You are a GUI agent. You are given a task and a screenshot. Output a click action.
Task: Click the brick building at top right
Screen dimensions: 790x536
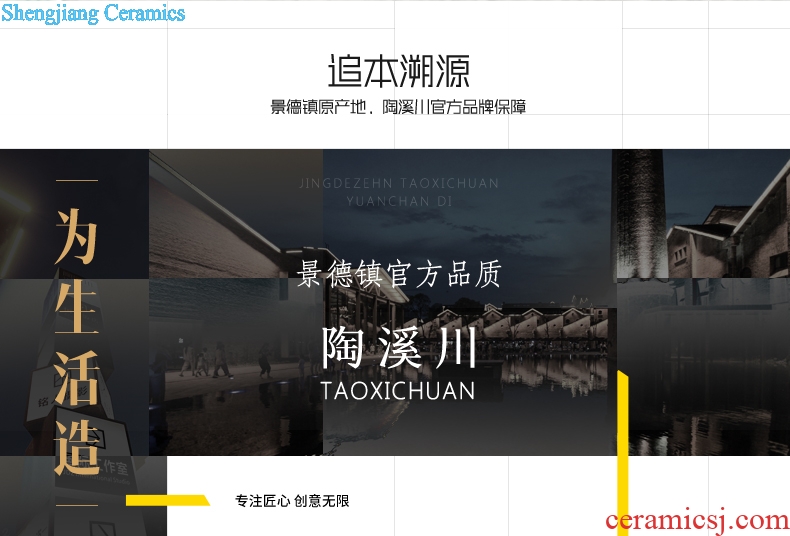[729, 214]
